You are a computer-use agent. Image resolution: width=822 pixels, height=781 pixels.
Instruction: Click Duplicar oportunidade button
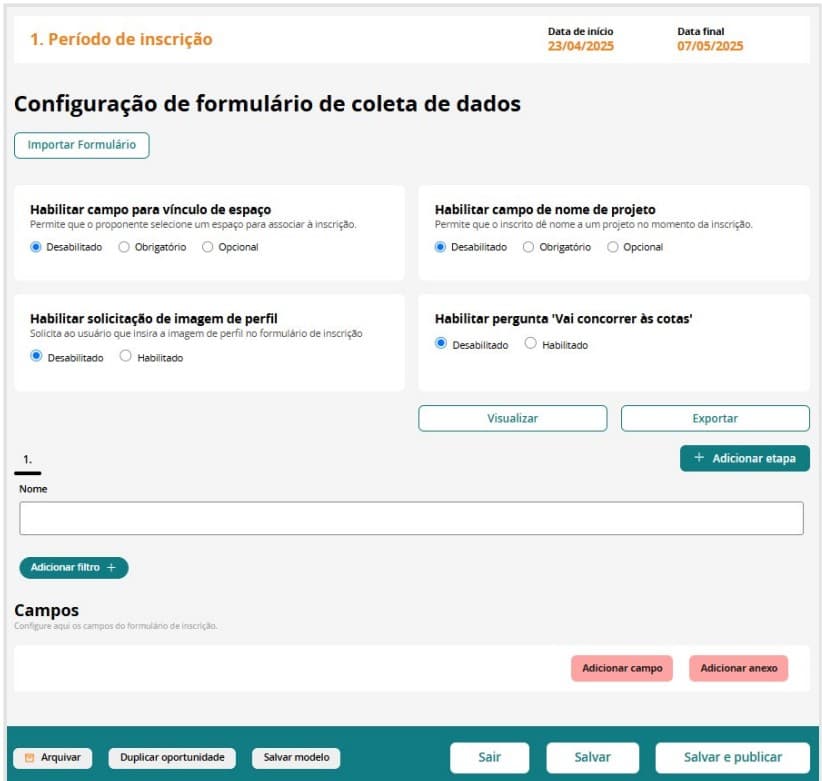[172, 758]
